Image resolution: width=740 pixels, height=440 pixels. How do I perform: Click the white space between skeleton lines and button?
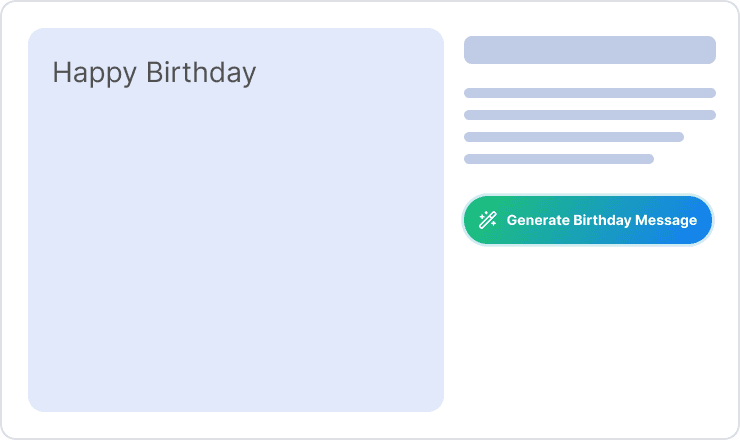point(589,178)
